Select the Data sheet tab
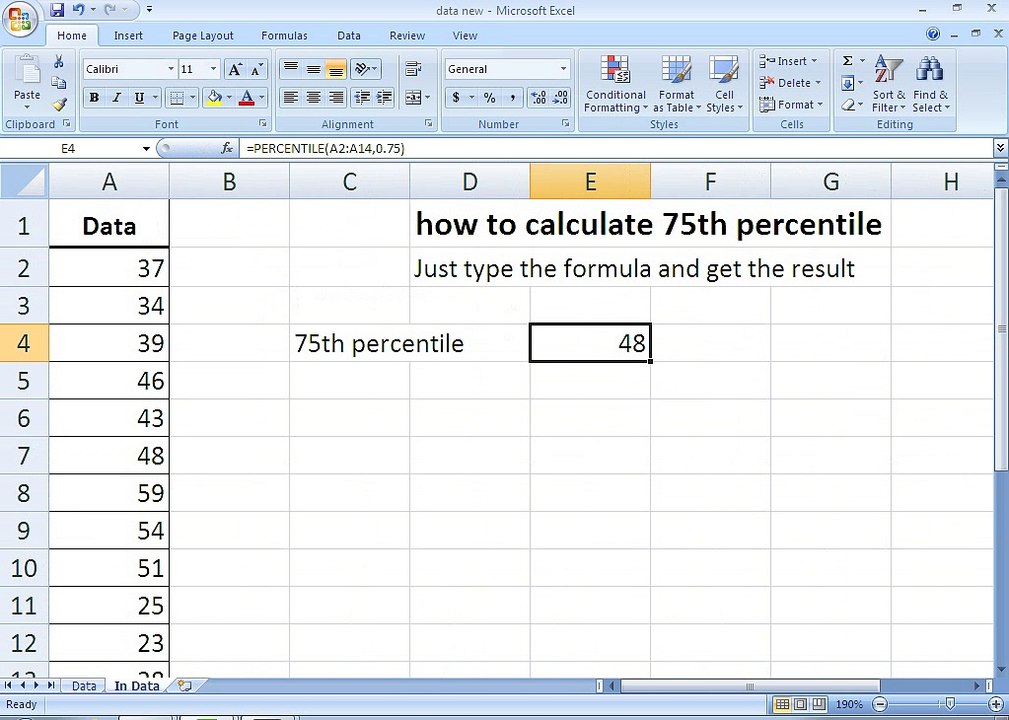Screen dimensions: 1009x720 84,686
